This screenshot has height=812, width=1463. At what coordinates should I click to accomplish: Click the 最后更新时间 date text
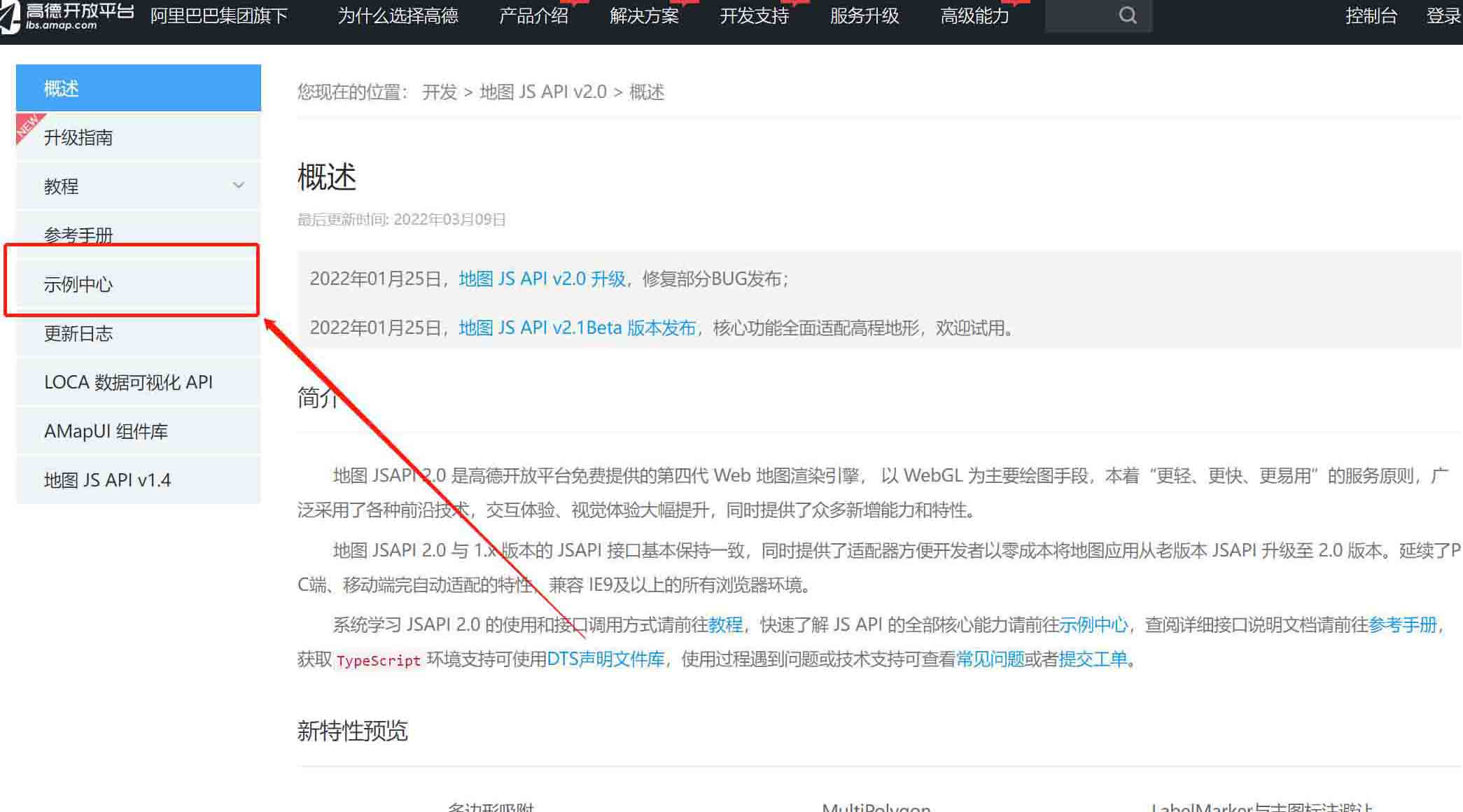(402, 219)
